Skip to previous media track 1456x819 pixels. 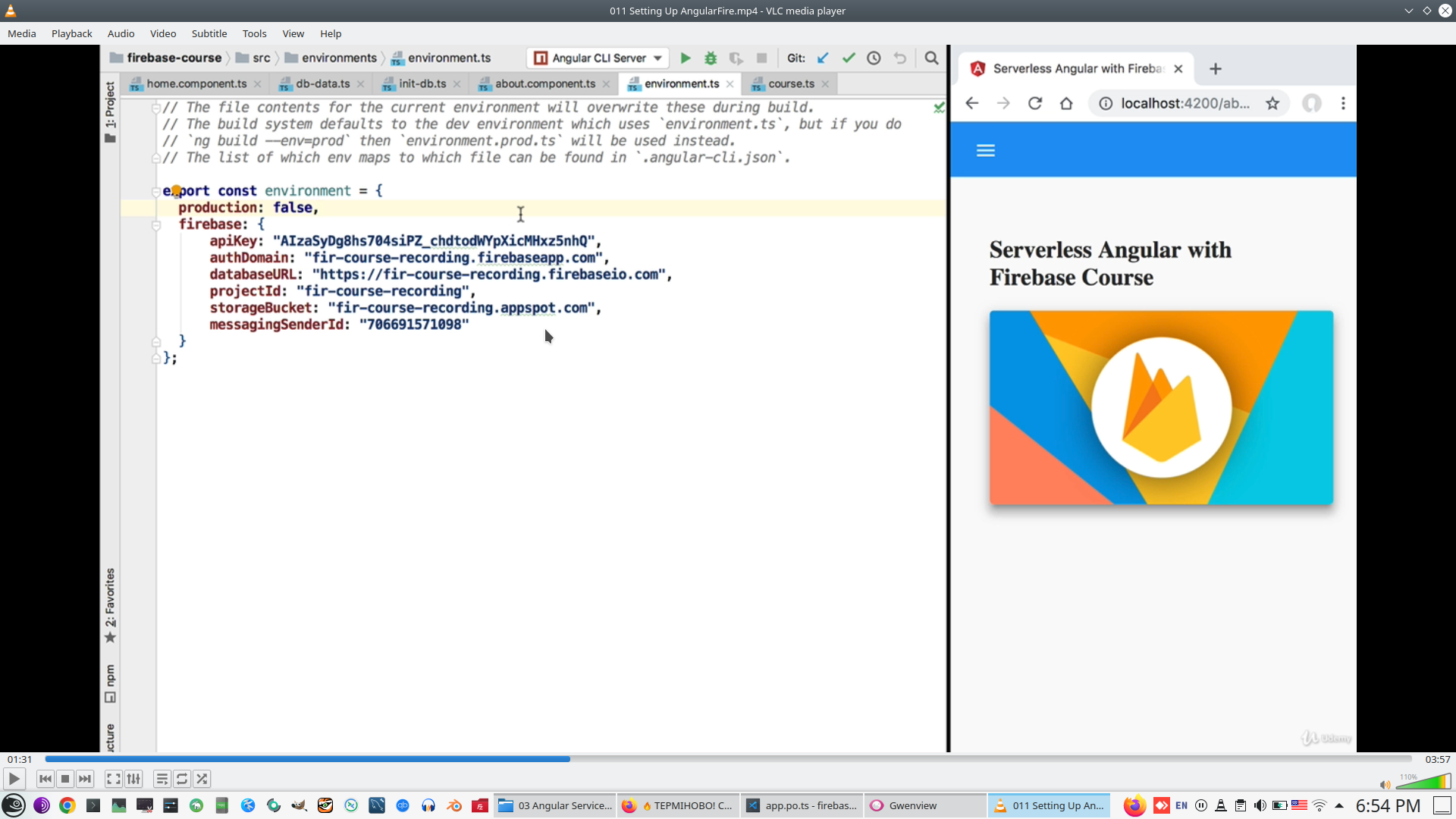pyautogui.click(x=45, y=779)
